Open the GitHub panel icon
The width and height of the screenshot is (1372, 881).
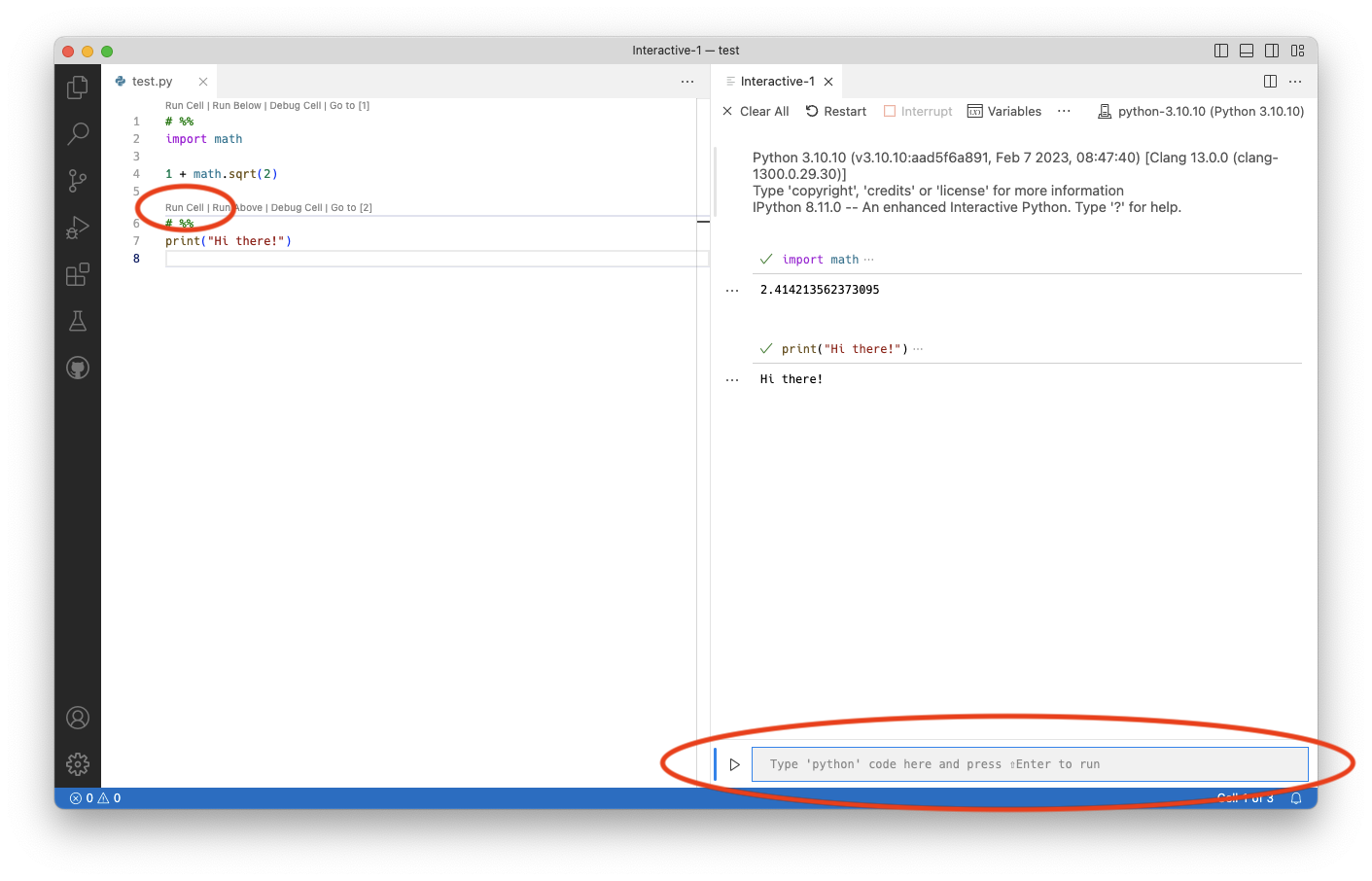pyautogui.click(x=78, y=368)
